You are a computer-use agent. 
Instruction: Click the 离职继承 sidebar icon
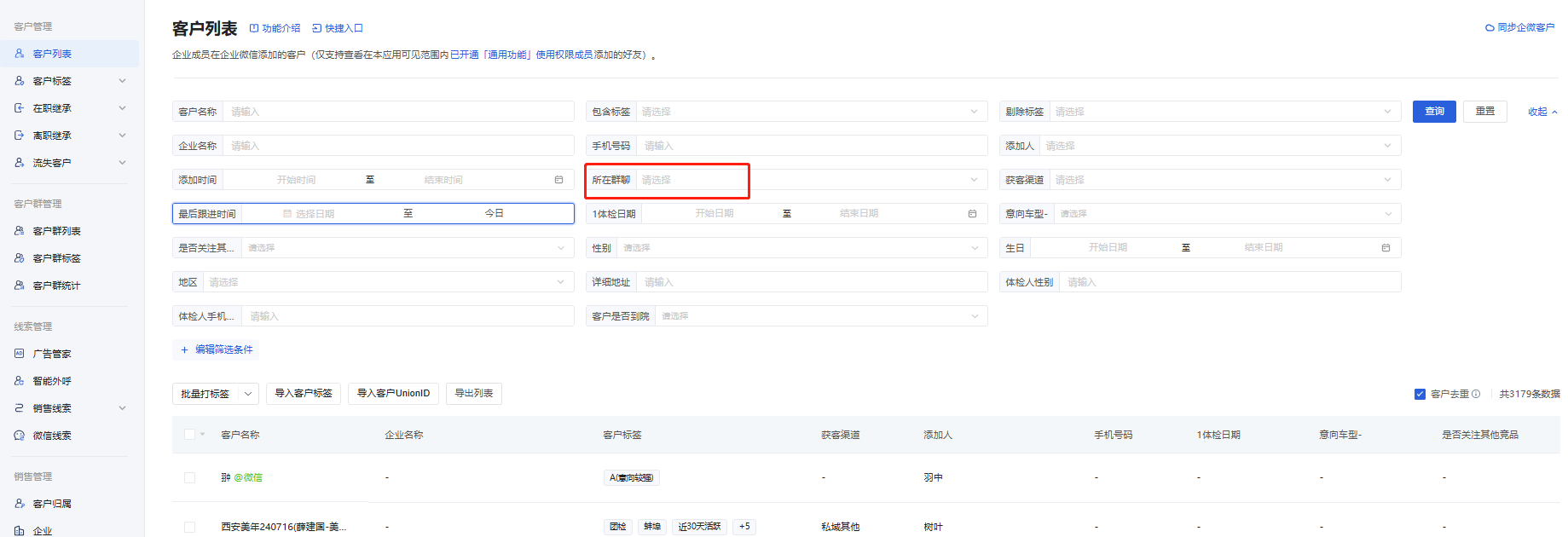tap(20, 136)
